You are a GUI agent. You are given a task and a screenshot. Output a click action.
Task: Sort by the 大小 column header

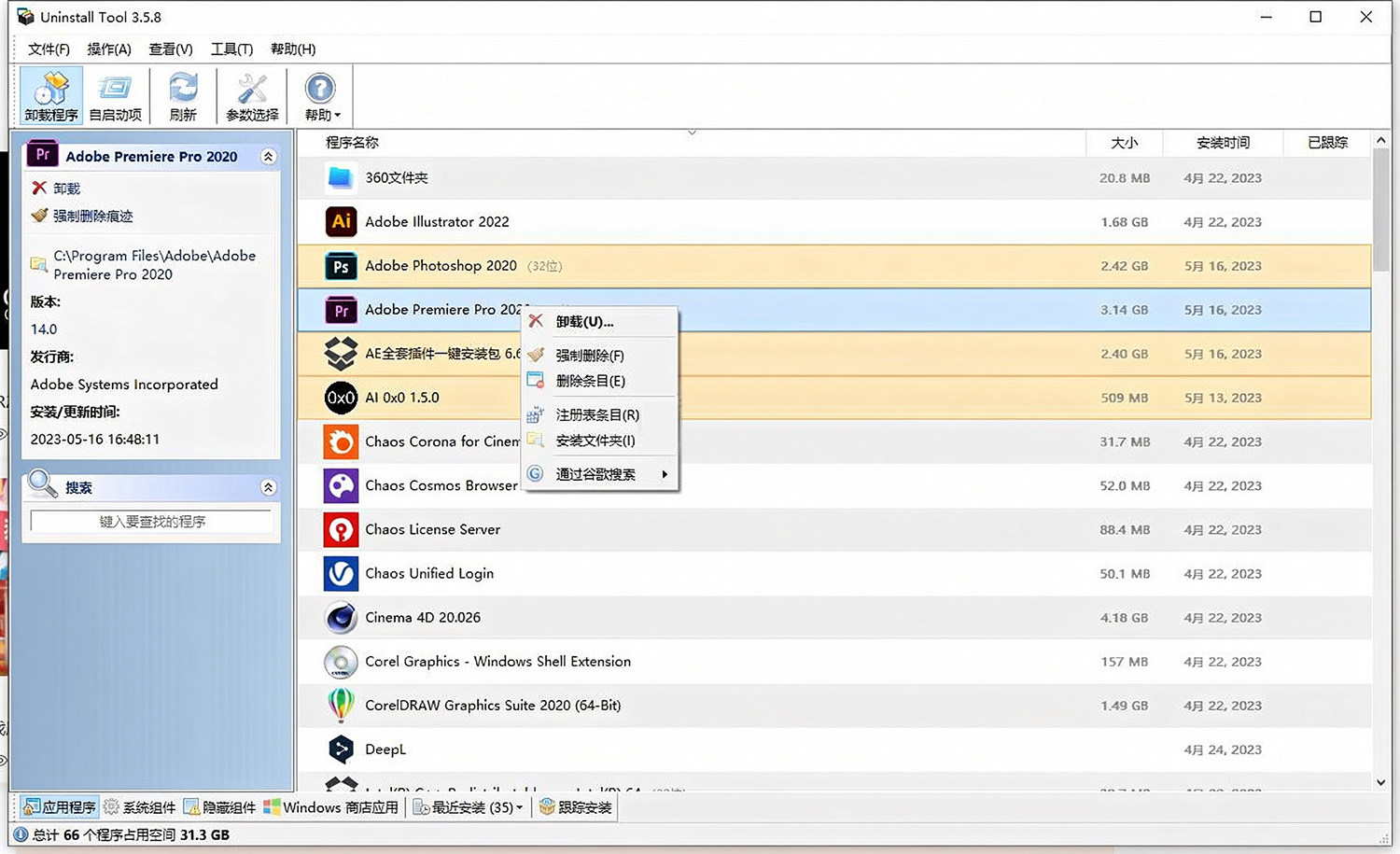point(1125,142)
